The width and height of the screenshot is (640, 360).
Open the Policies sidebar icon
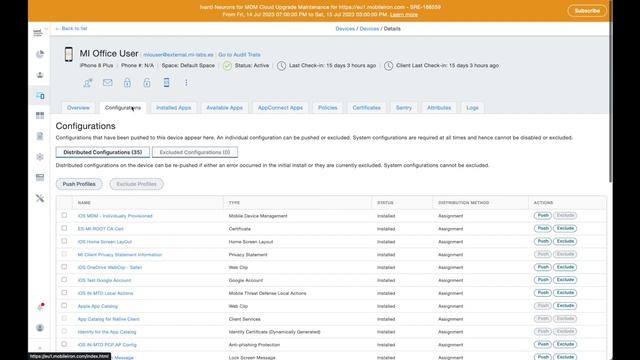tap(40, 178)
